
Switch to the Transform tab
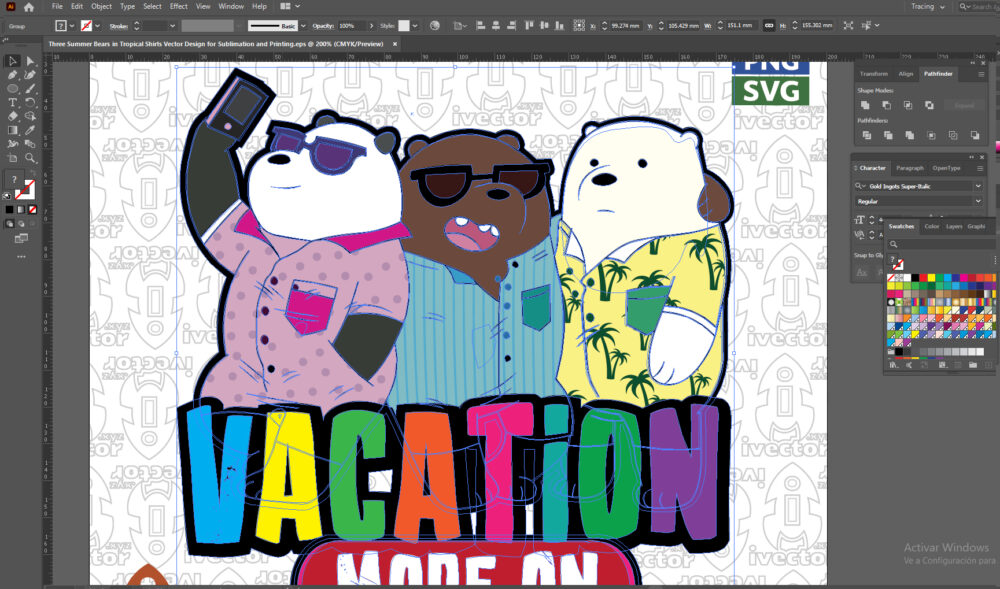(x=874, y=74)
